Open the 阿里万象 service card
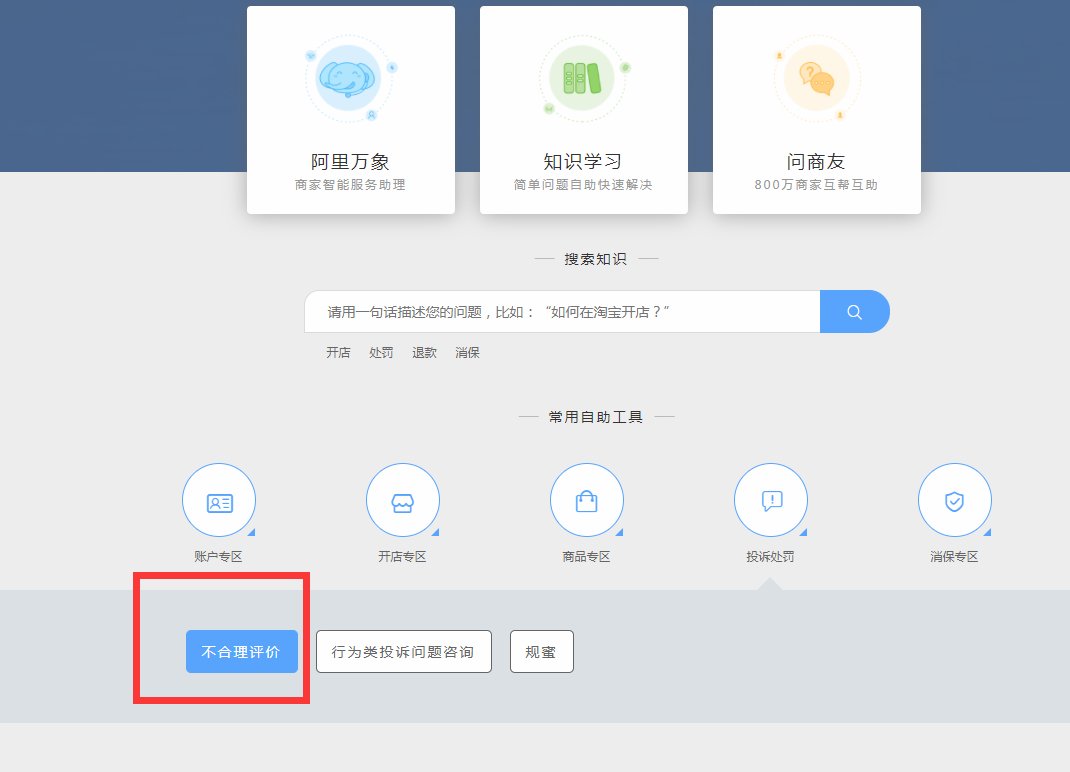1070x772 pixels. [x=350, y=110]
